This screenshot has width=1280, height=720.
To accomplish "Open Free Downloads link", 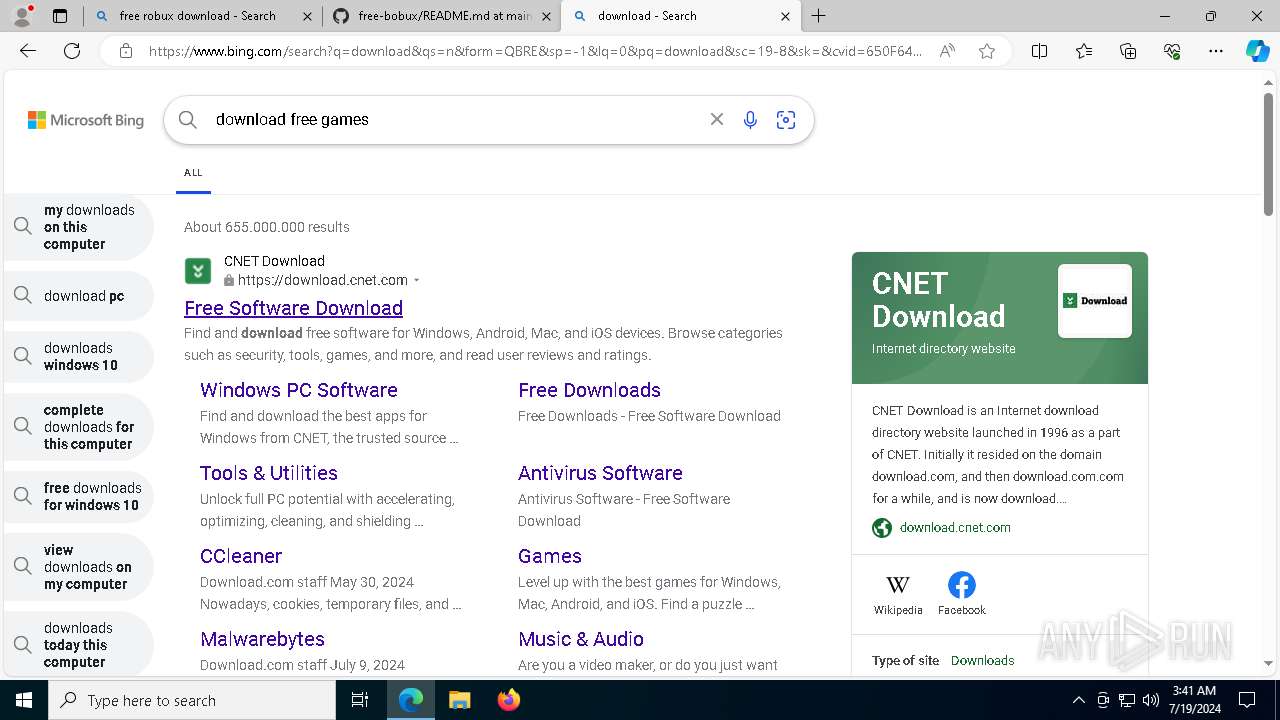I will click(589, 390).
